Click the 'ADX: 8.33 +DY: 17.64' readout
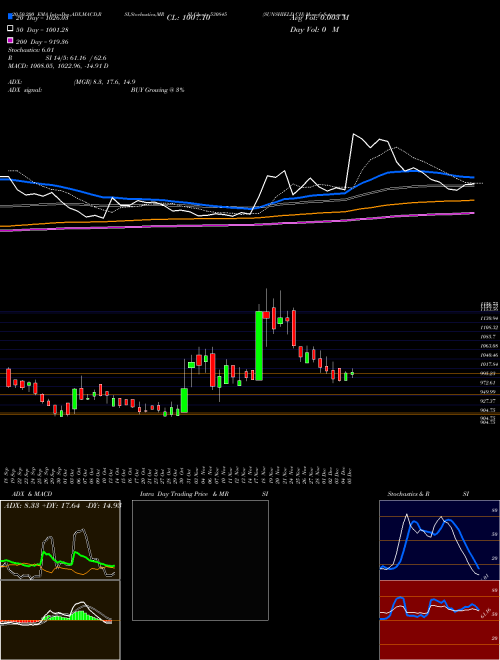500x660 pixels. pos(44,505)
